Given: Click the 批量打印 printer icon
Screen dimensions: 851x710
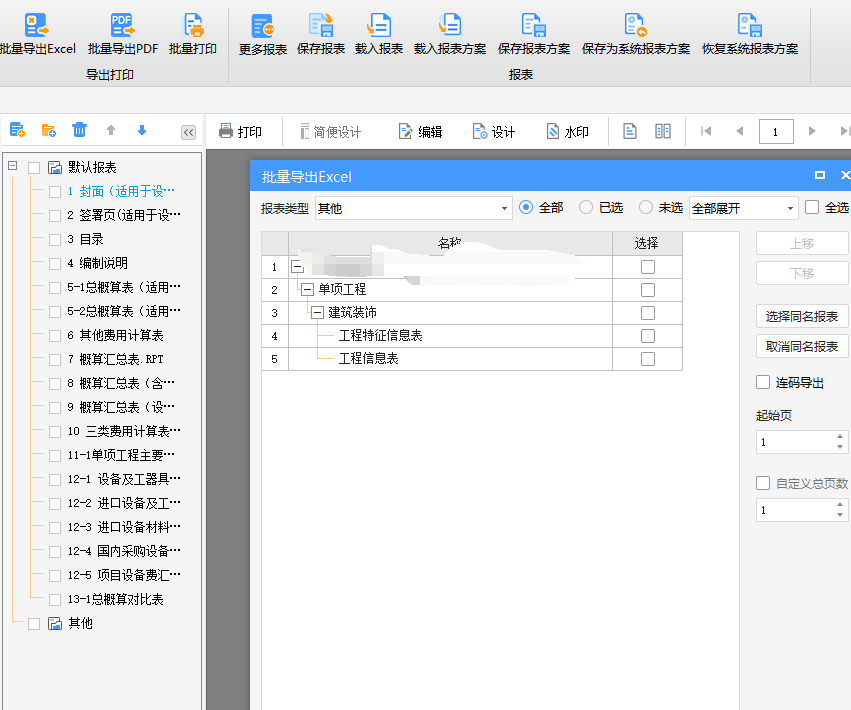Looking at the screenshot, I should pyautogui.click(x=193, y=25).
